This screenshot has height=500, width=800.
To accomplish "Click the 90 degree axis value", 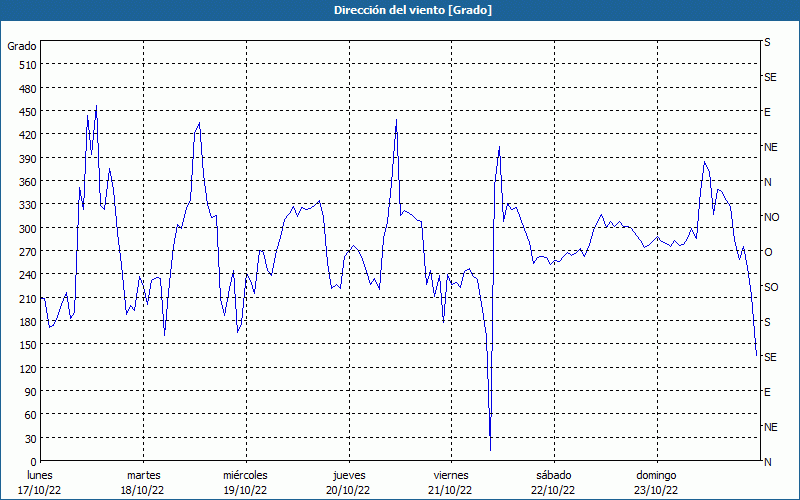I will tap(31, 392).
